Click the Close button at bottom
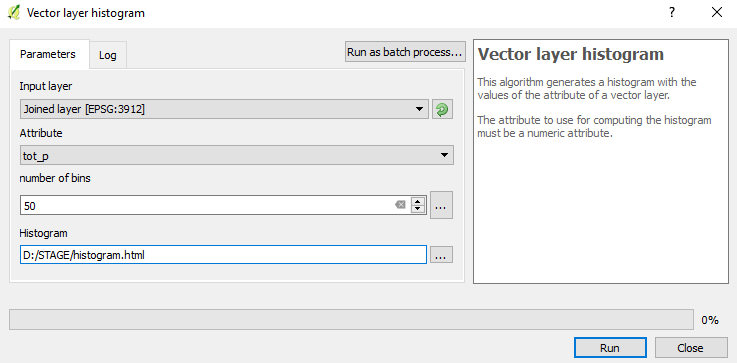737x363 pixels. pos(690,348)
